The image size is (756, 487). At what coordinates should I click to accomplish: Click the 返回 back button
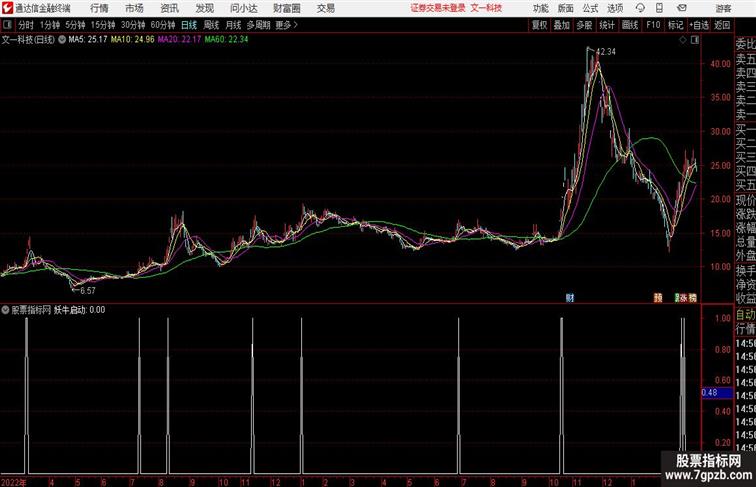[x=722, y=25]
